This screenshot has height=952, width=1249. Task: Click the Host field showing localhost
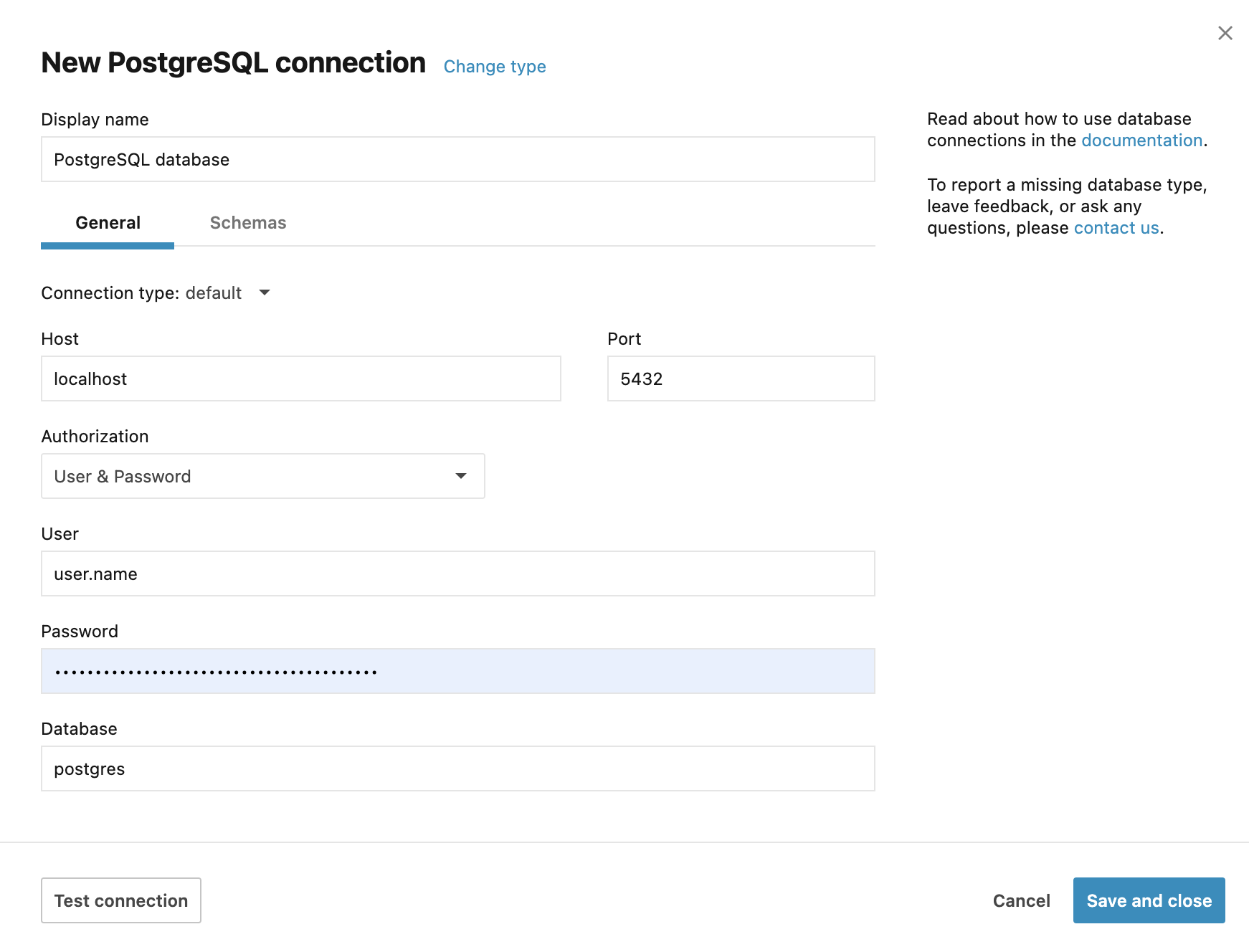(301, 379)
